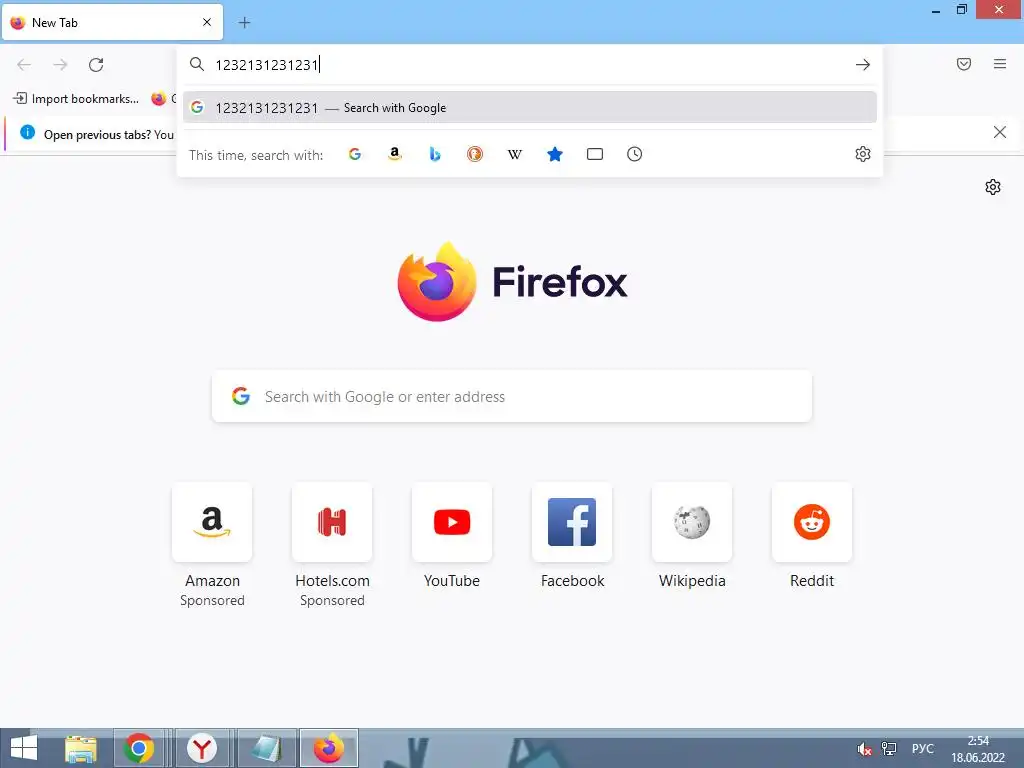Go forward one page

60,65
